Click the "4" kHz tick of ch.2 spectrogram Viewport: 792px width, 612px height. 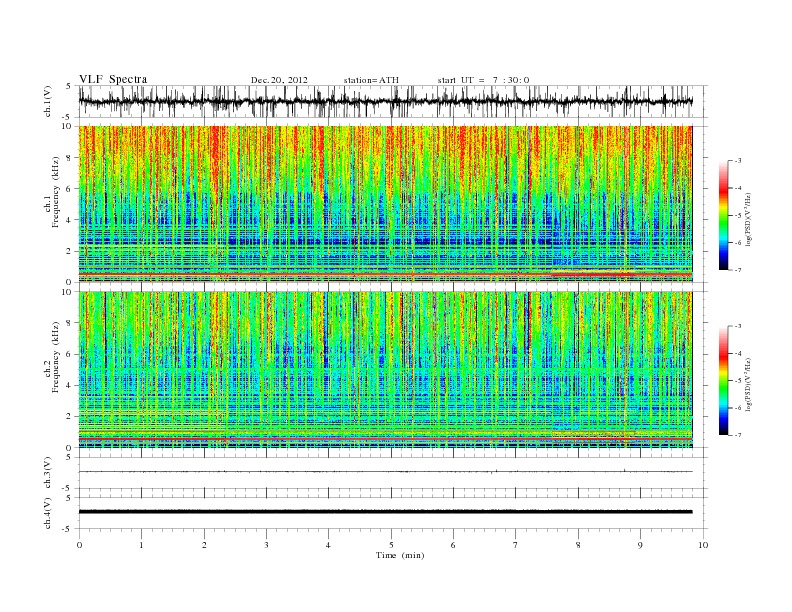coord(69,385)
